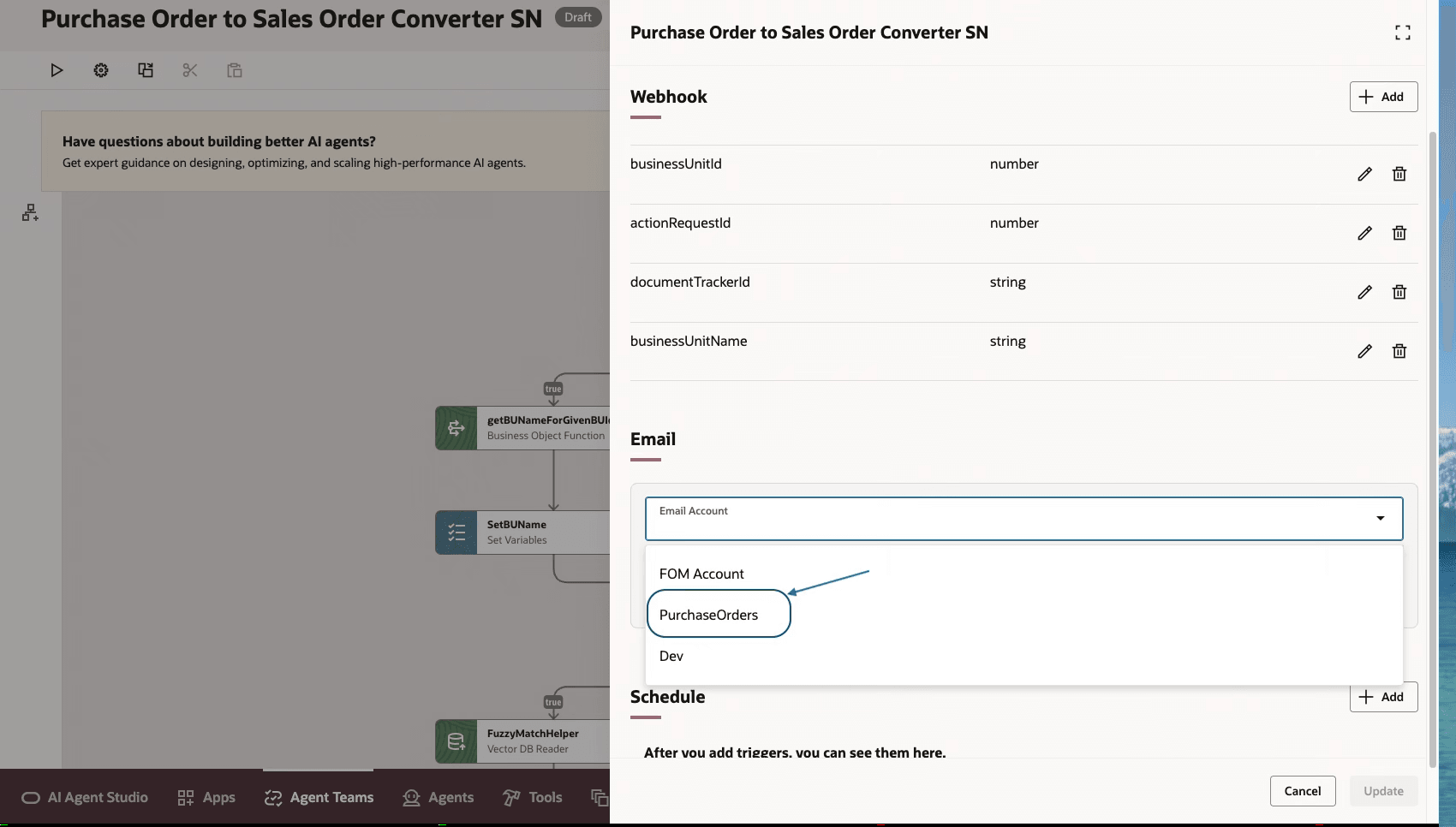Edit the actionRequestId parameter
This screenshot has height=827, width=1456.
1365,233
